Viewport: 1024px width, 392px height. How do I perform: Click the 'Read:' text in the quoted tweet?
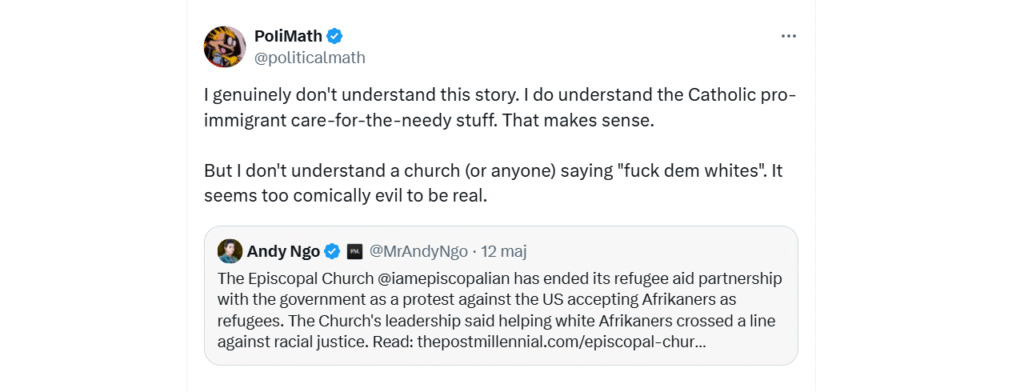pyautogui.click(x=394, y=341)
